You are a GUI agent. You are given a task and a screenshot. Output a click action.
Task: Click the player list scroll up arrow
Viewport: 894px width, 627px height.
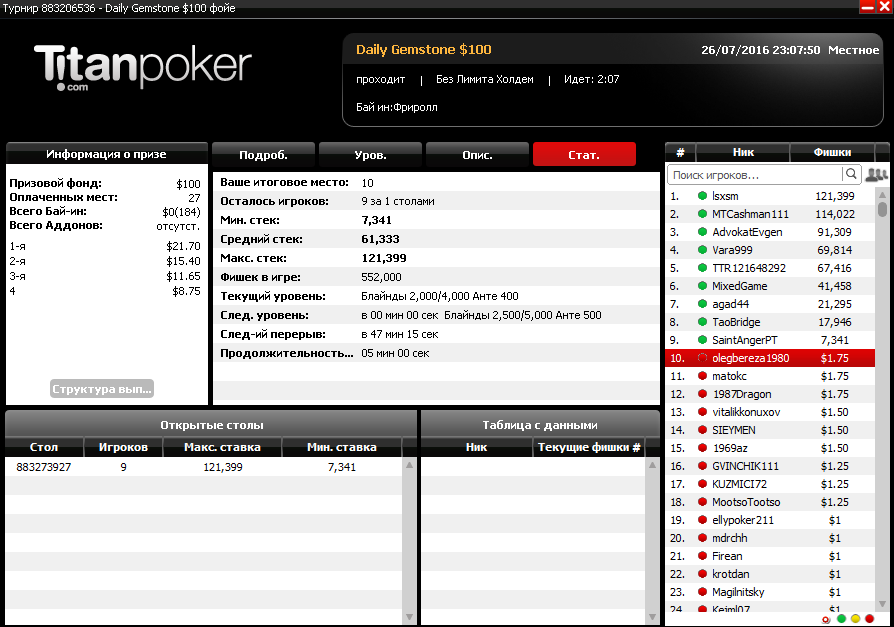coord(882,195)
